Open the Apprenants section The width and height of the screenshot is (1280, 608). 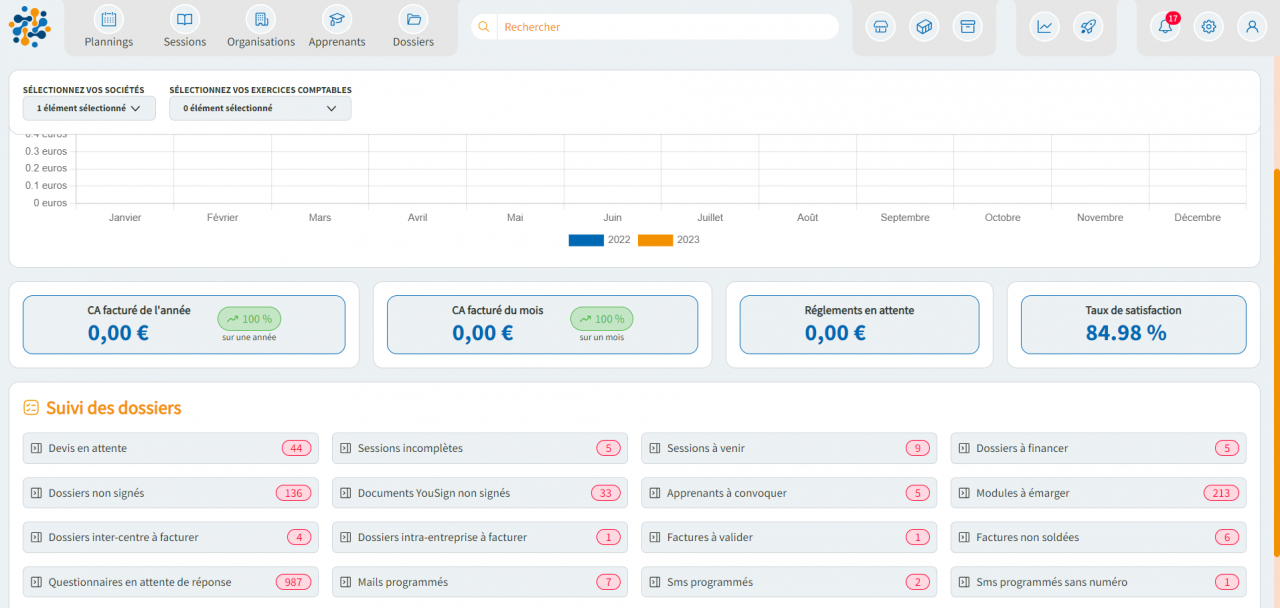(336, 27)
